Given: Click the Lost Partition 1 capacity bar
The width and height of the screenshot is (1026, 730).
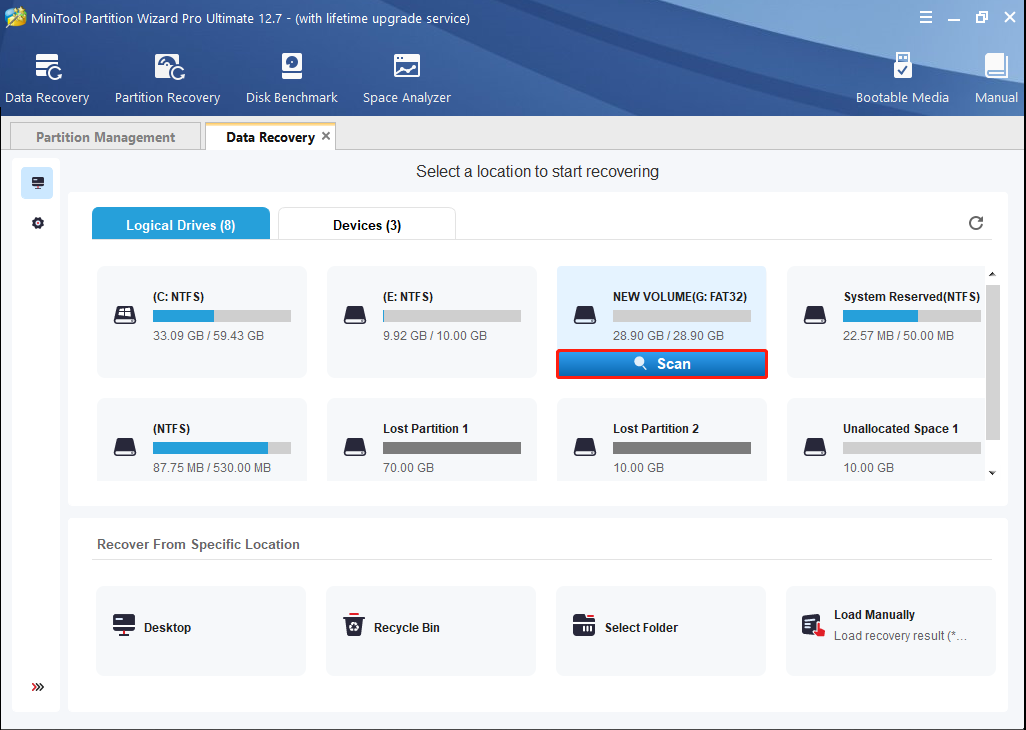Looking at the screenshot, I should pyautogui.click(x=451, y=448).
